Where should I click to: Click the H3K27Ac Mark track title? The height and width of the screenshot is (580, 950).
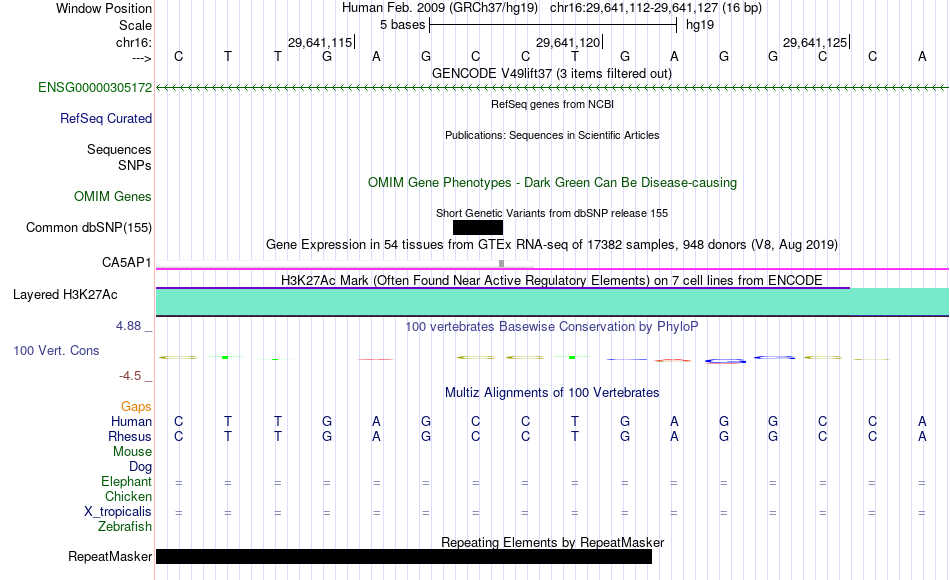552,280
